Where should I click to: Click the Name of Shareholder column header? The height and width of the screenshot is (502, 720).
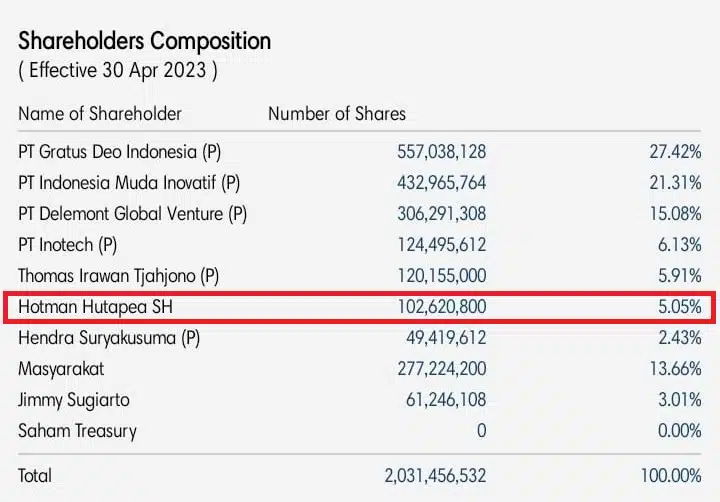point(100,113)
